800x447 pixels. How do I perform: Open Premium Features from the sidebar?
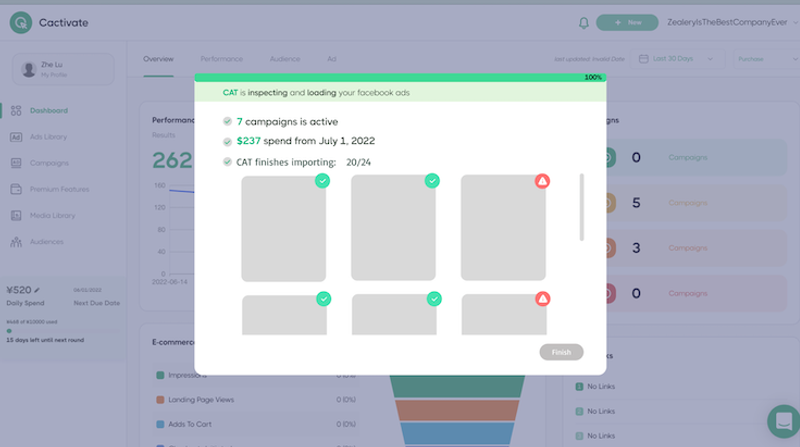(x=59, y=189)
